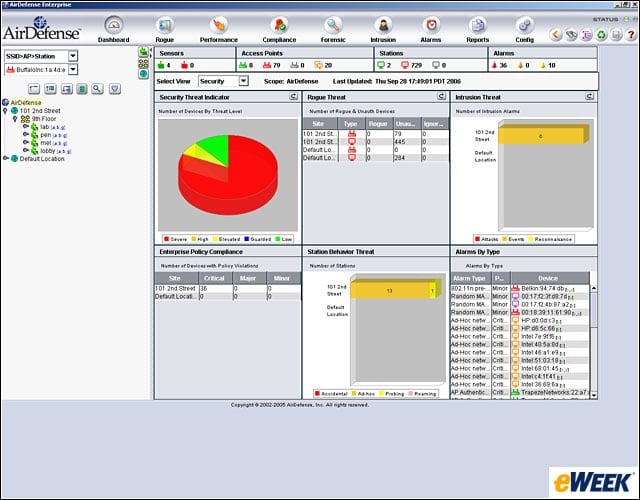Viewport: 640px width, 500px height.
Task: Click the Critical value 36 for 101 2nd Street
Action: pyautogui.click(x=204, y=288)
